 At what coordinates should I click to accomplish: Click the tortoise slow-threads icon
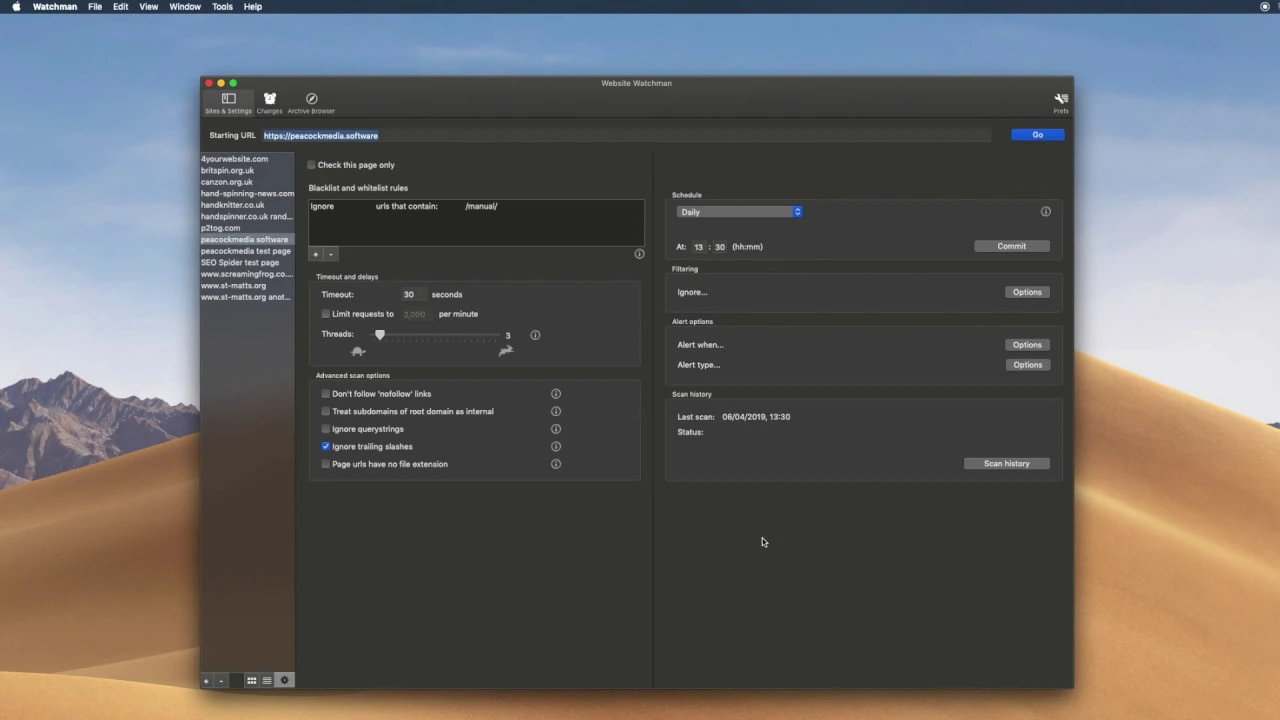358,351
